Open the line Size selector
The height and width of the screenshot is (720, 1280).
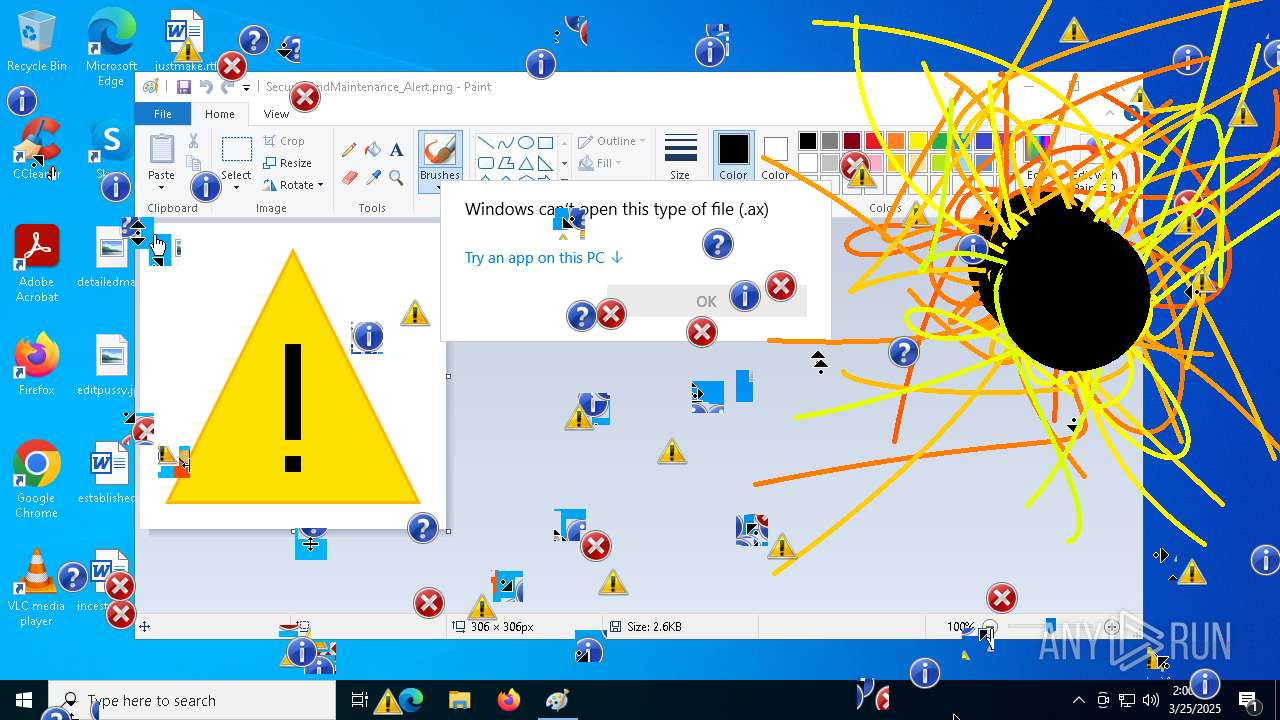tap(680, 156)
